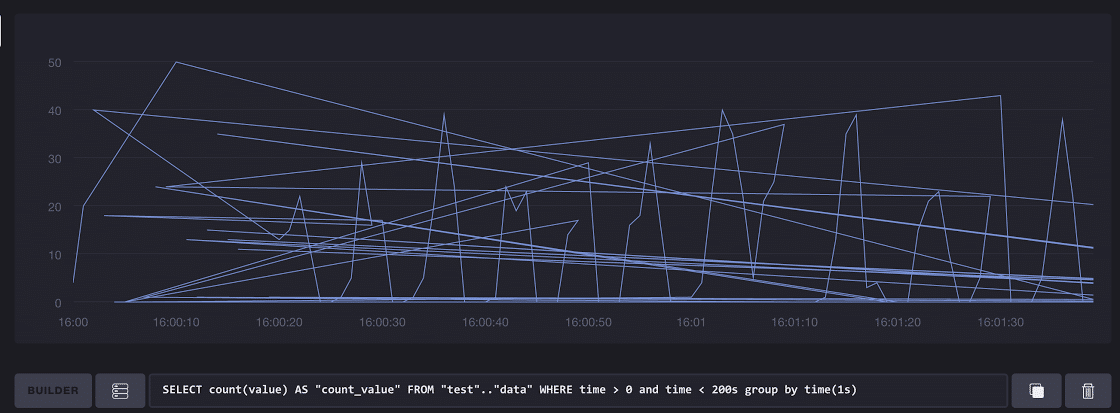Viewport: 1120px width, 413px height.
Task: Click the 30 label on the y-axis
Action: pos(55,159)
